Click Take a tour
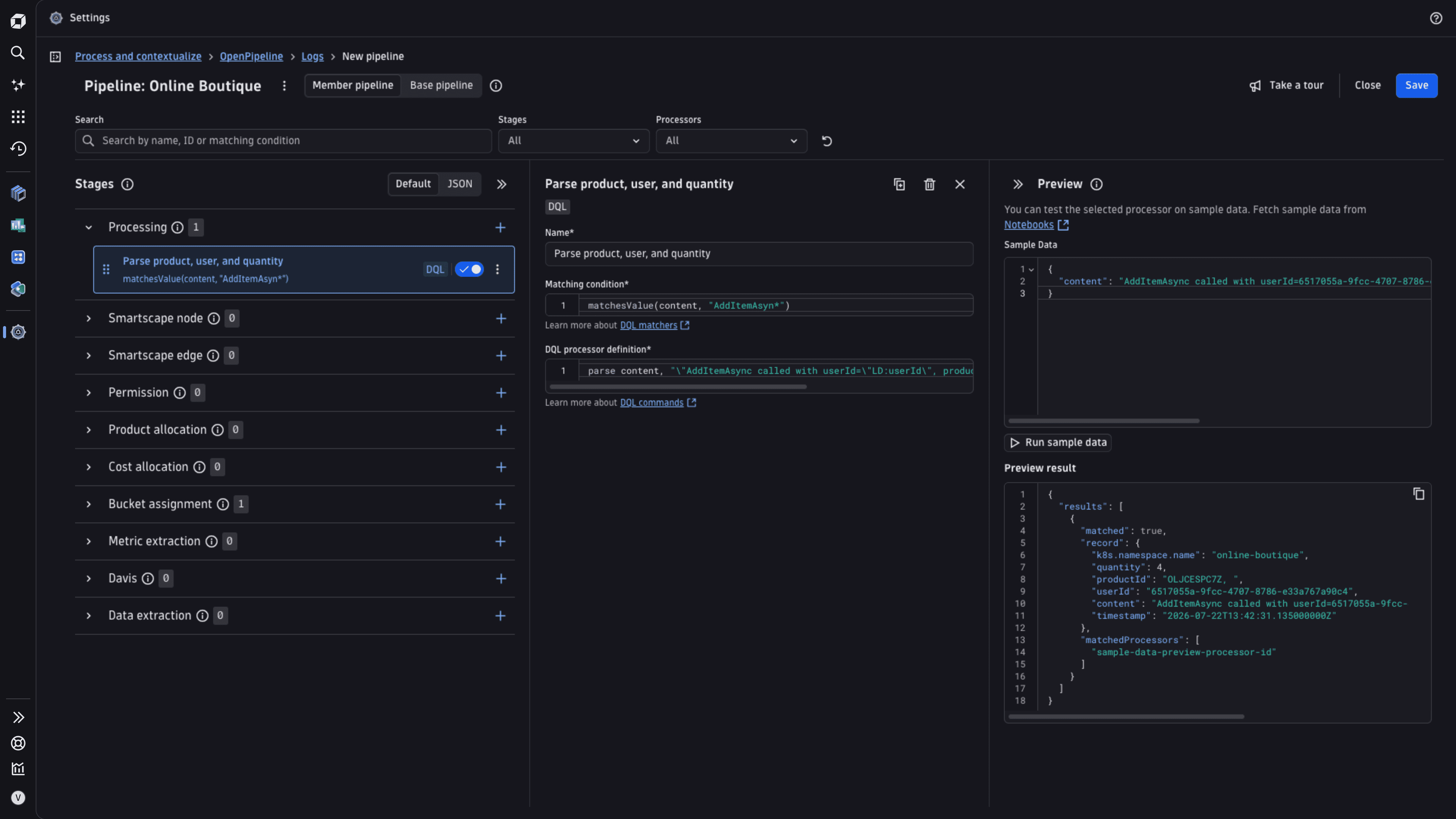1456x819 pixels. [x=1287, y=85]
